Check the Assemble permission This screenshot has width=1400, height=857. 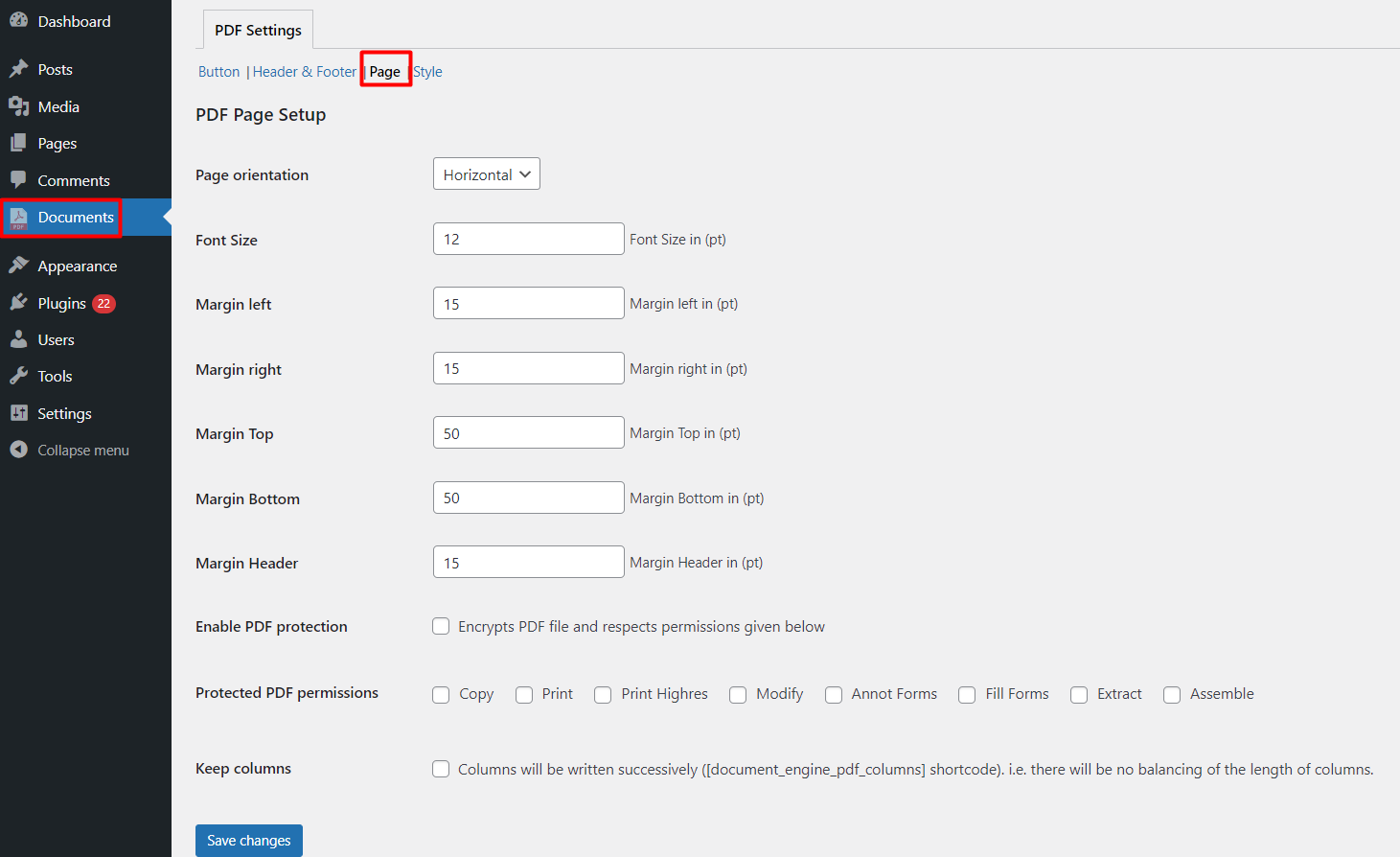(x=1172, y=695)
